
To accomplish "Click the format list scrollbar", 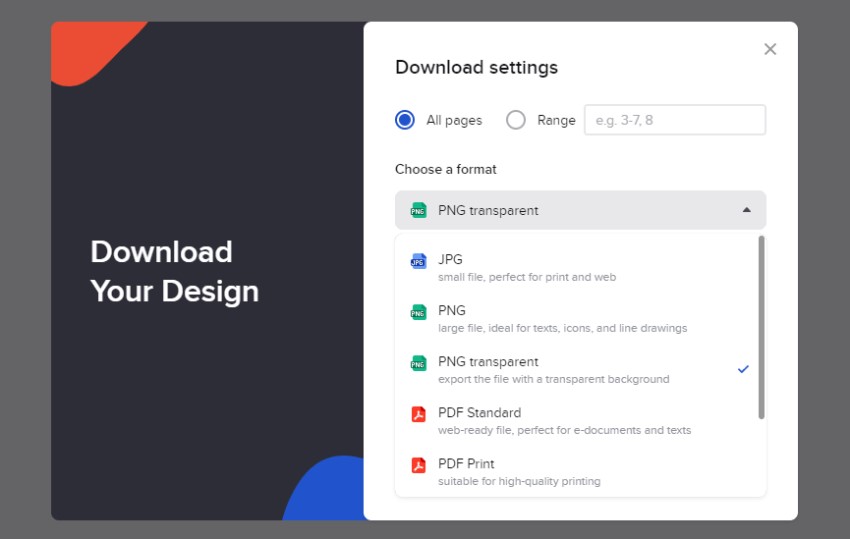I will [x=761, y=327].
